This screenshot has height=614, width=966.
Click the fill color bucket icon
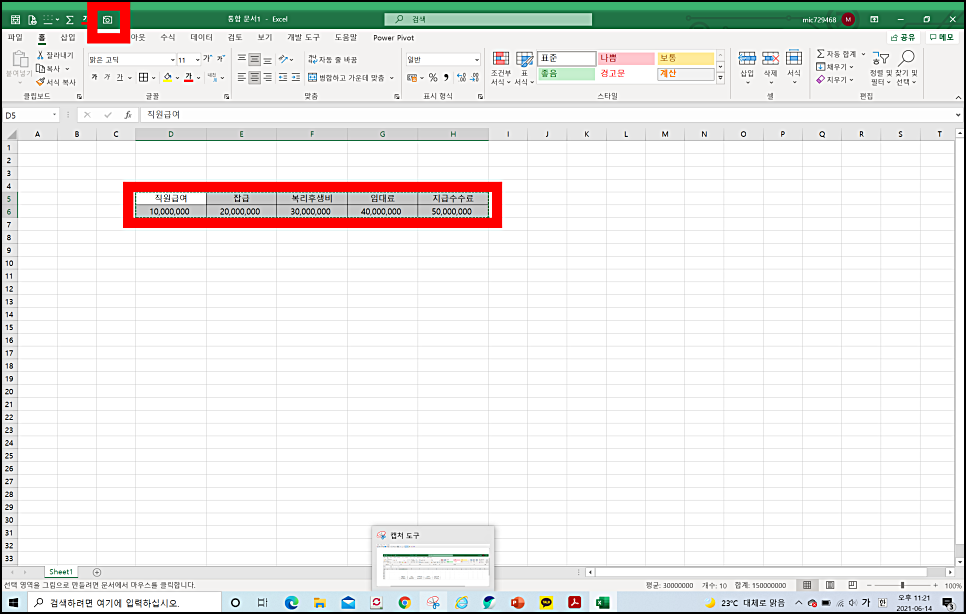click(168, 78)
